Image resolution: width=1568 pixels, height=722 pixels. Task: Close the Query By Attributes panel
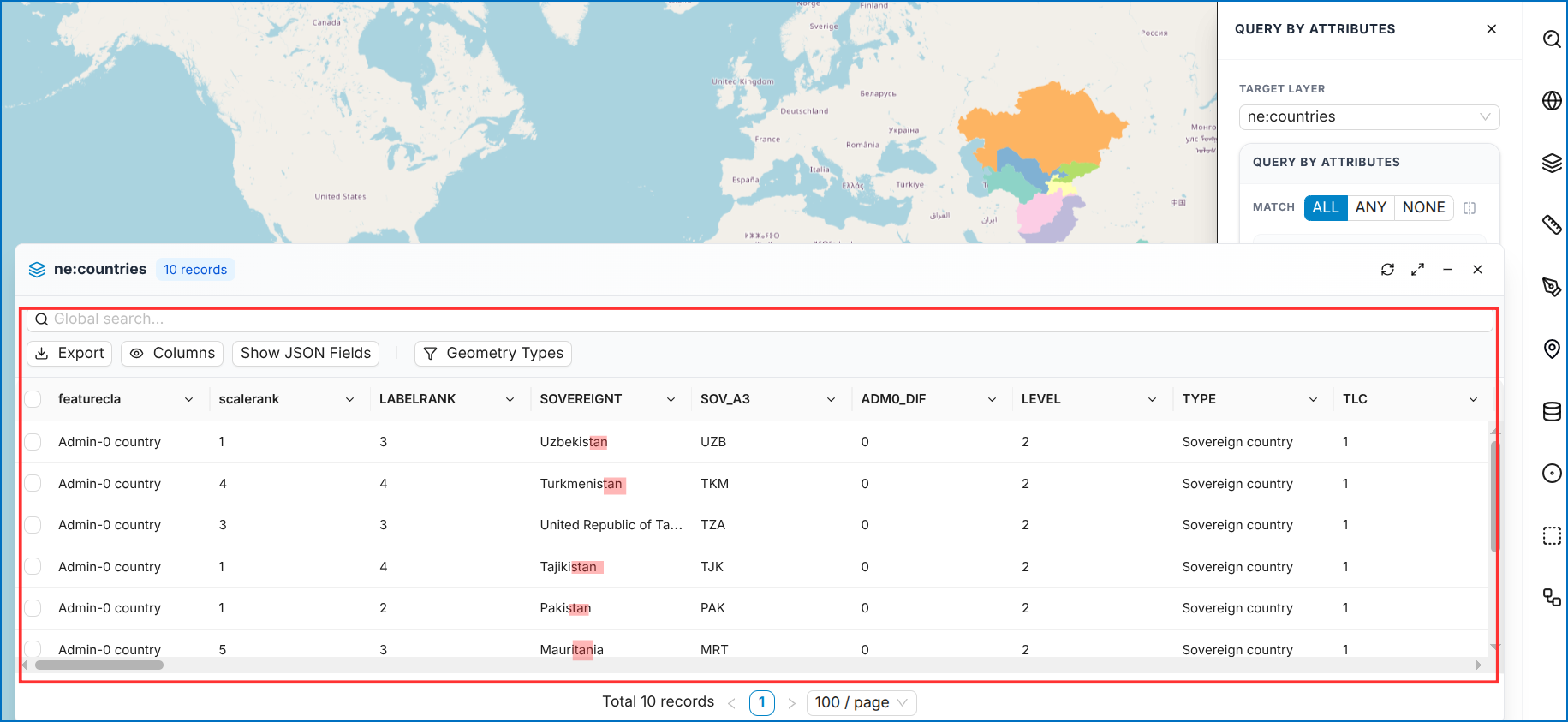click(1492, 29)
